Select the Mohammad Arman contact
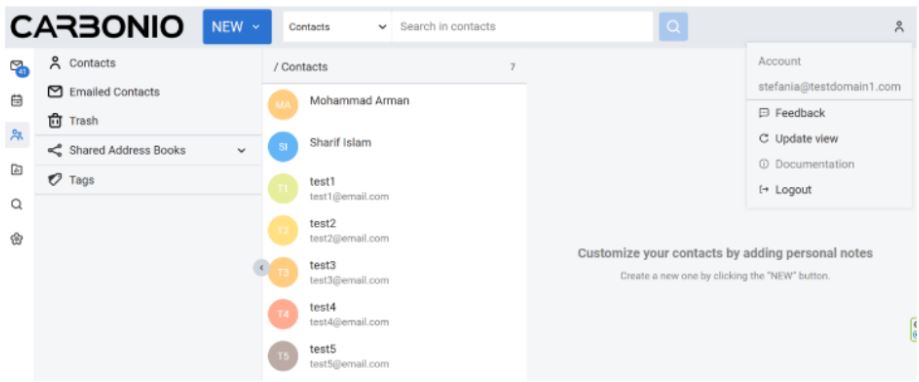 click(x=394, y=105)
